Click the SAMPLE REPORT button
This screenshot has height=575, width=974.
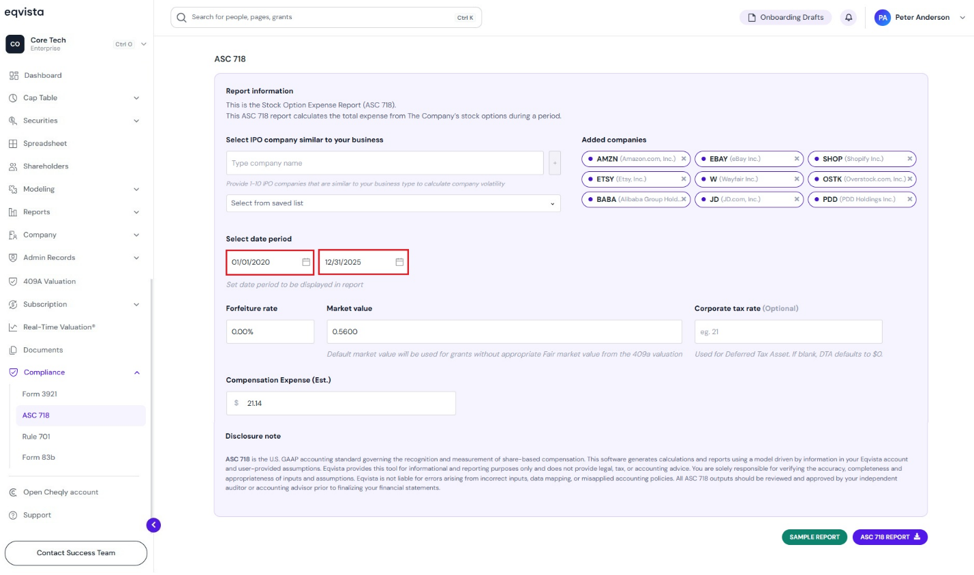coord(814,537)
